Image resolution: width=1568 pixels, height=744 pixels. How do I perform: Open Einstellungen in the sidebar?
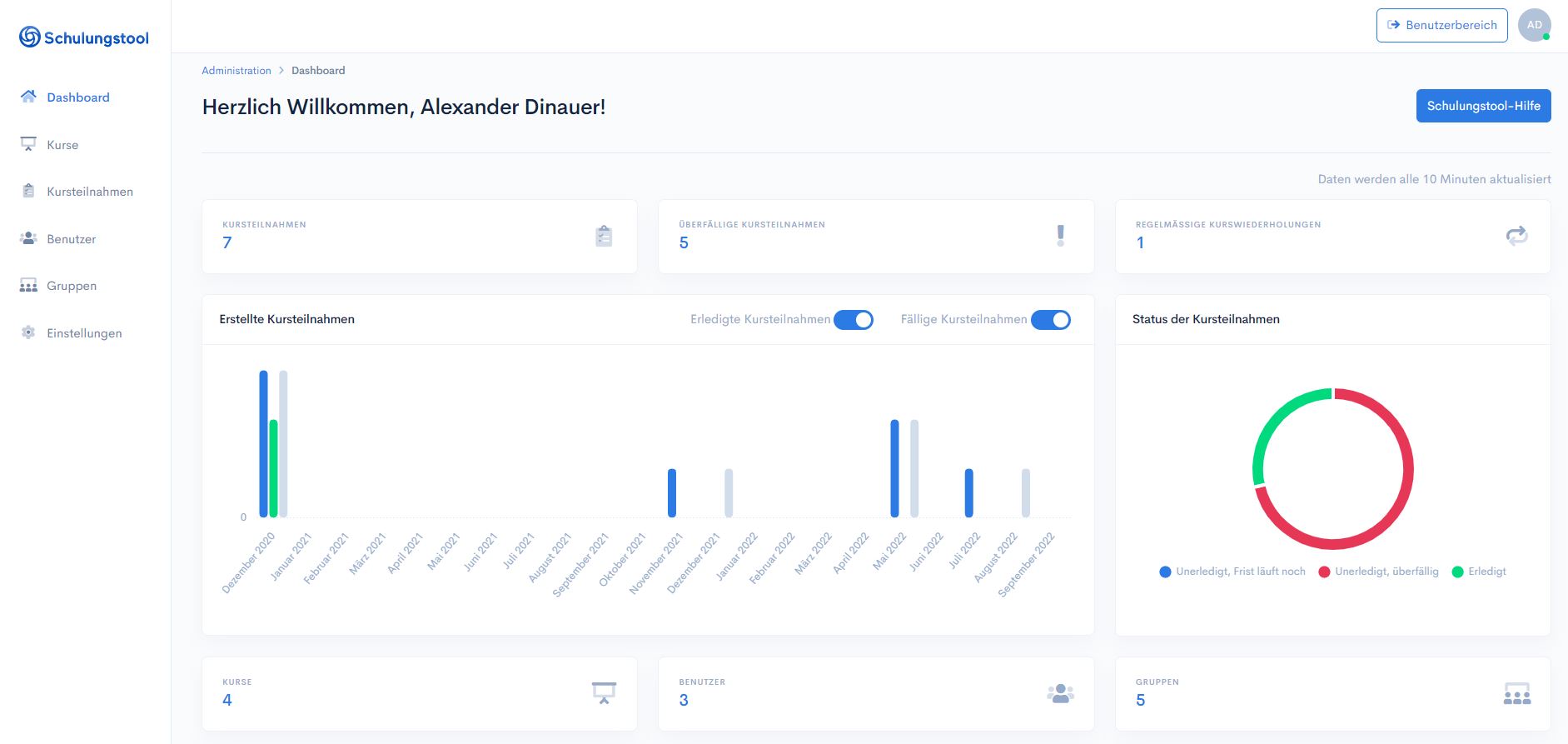pos(84,333)
